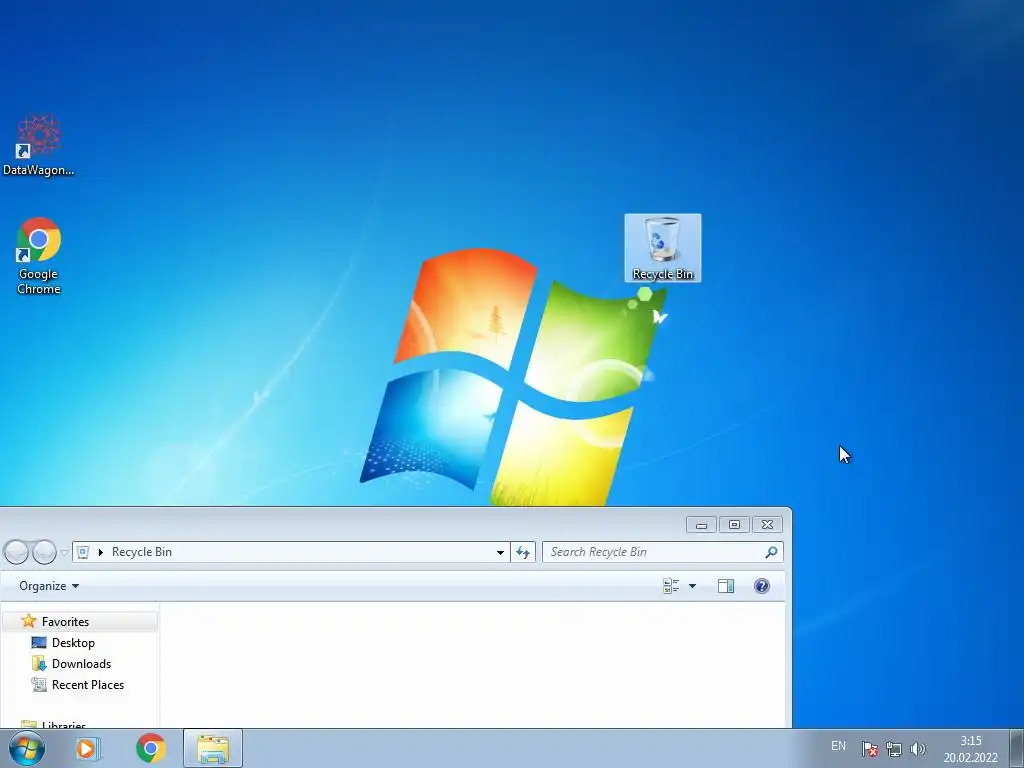Viewport: 1024px width, 768px height.
Task: Expand the address path arrow before Recycle Bin
Action: coord(101,552)
